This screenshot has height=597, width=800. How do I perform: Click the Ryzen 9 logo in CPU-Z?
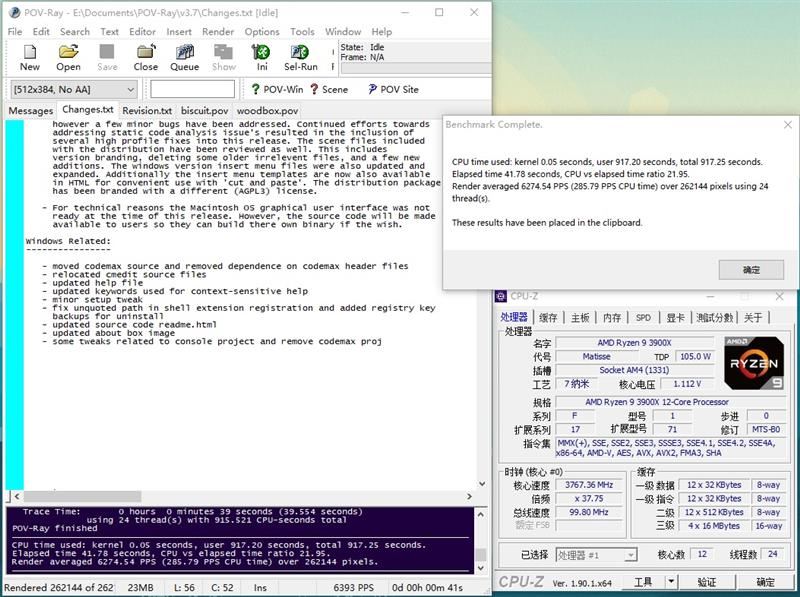tap(754, 363)
